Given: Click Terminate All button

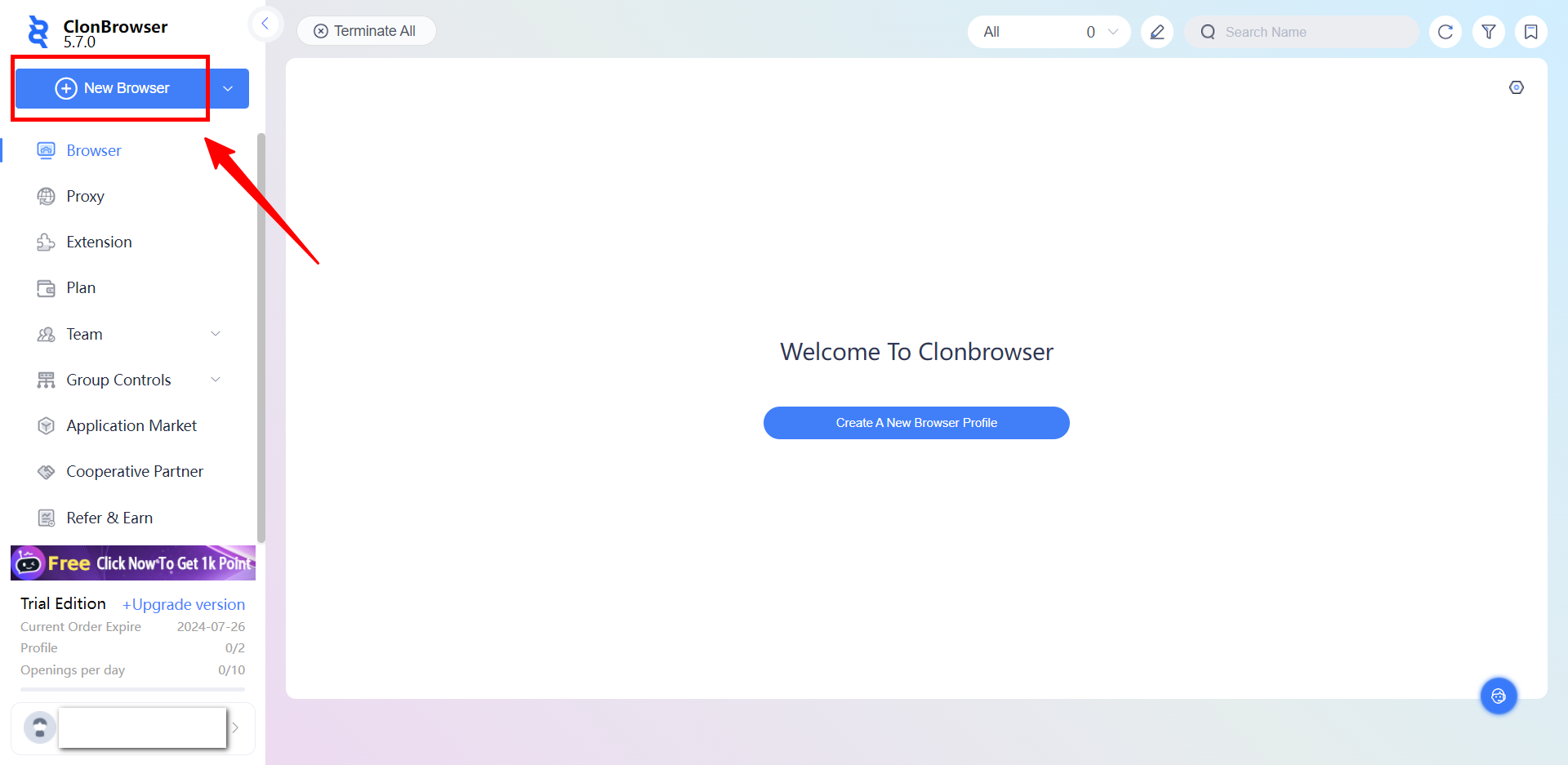Looking at the screenshot, I should [366, 31].
